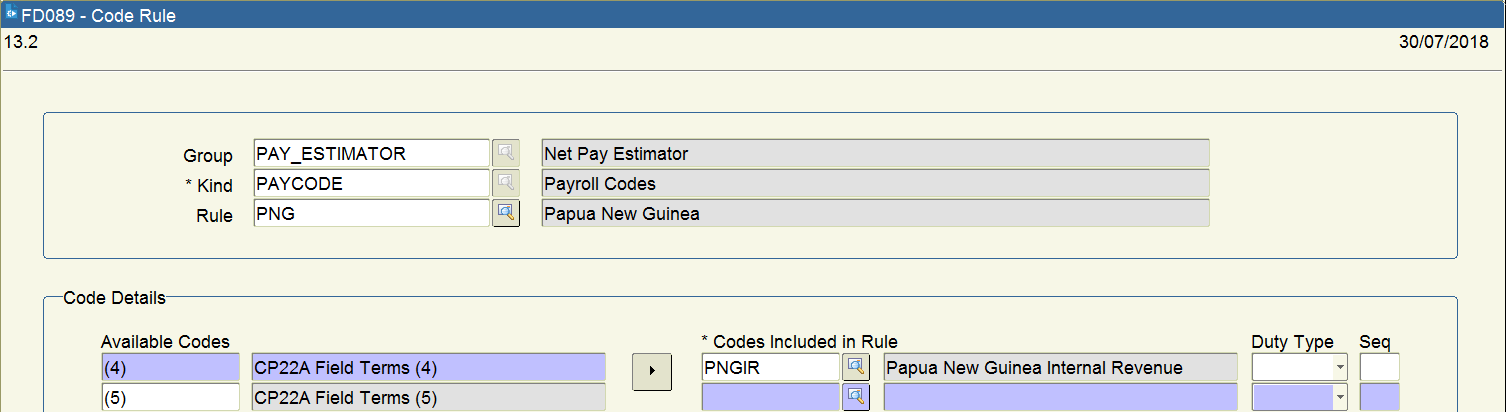Open the Kind field lookup icon
The height and width of the screenshot is (412, 1506).
(x=506, y=183)
